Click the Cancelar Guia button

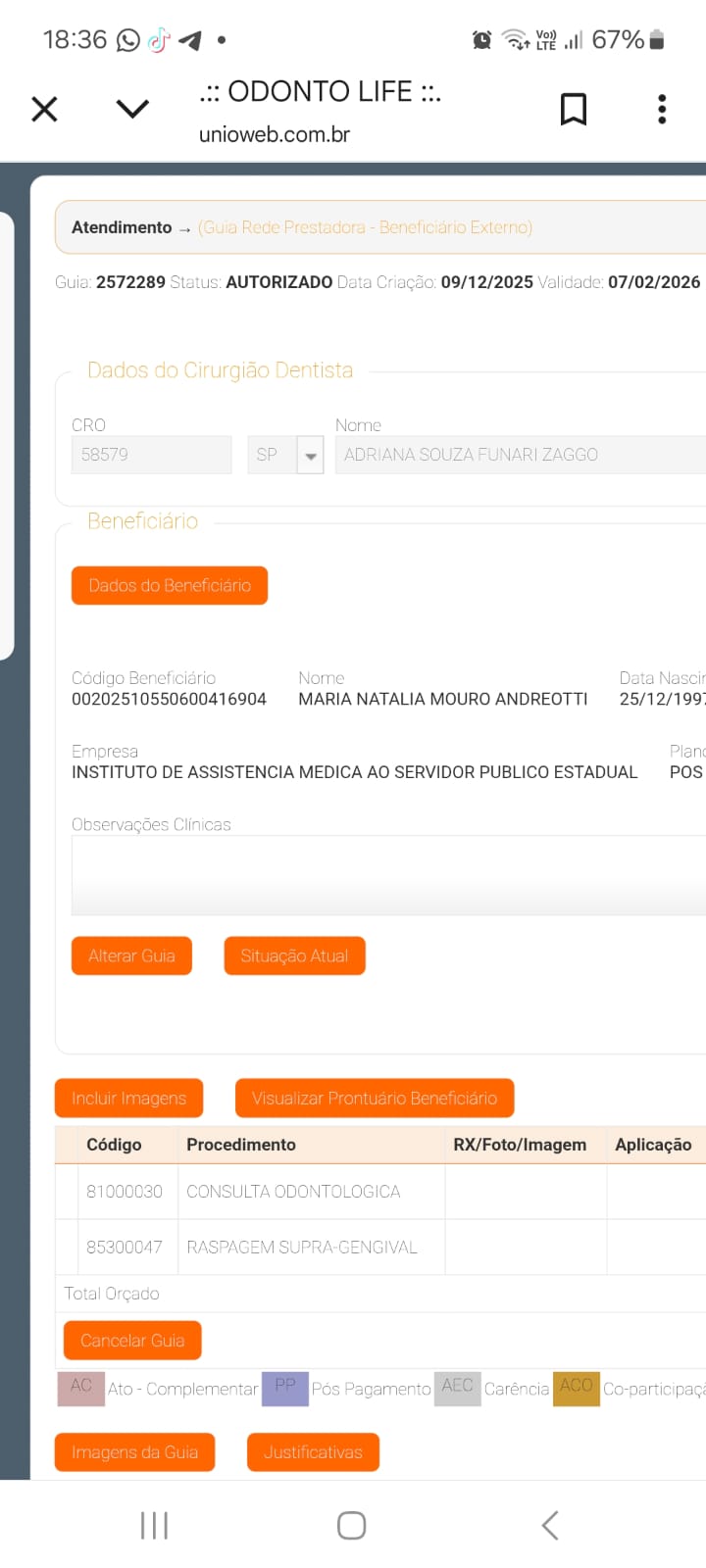[132, 1340]
